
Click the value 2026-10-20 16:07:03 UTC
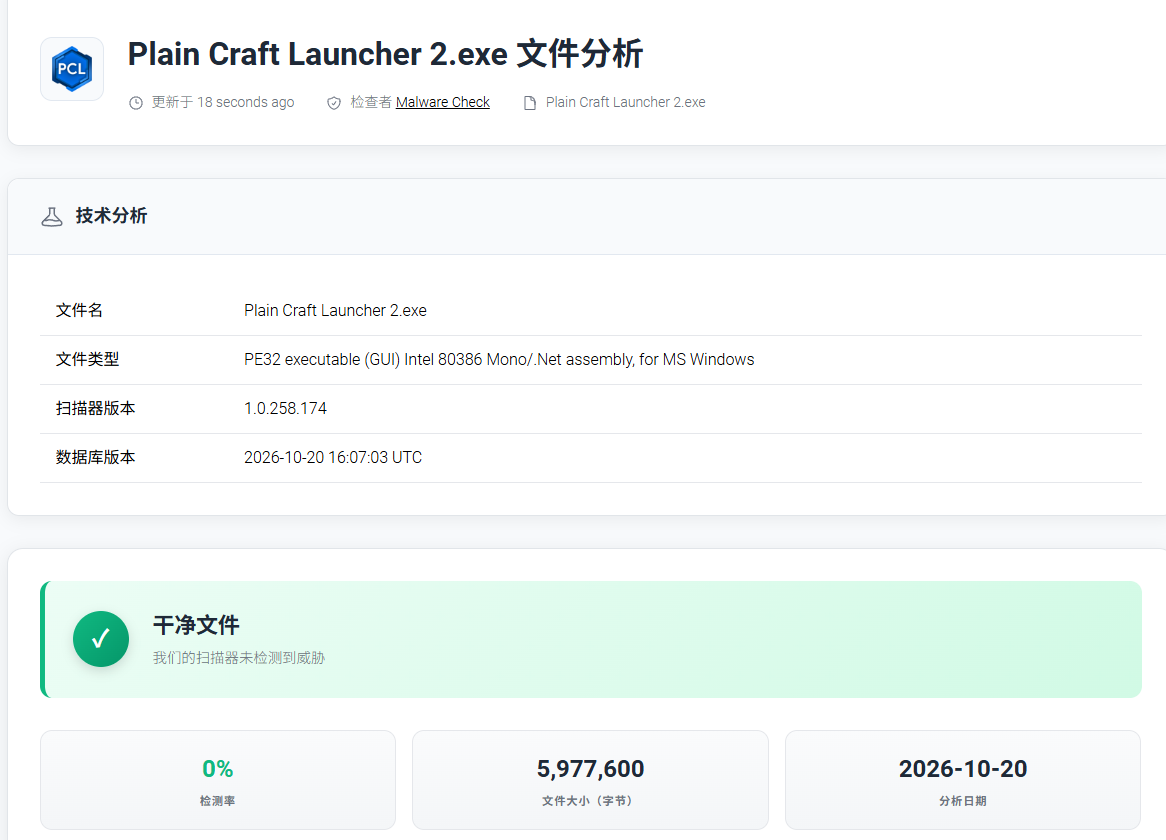[333, 457]
